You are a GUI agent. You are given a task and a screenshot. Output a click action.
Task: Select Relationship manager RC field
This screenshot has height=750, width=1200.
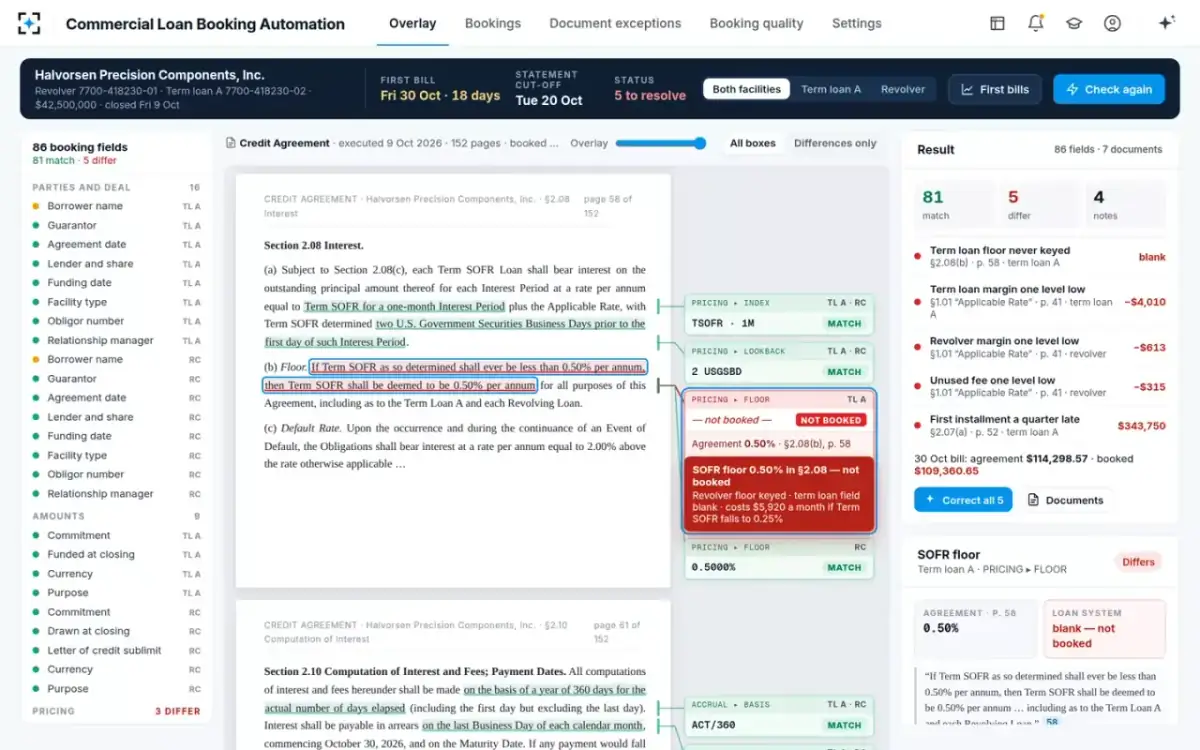(x=116, y=494)
